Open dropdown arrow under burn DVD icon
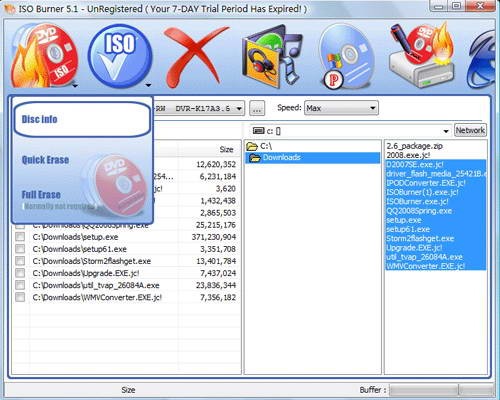 [x=75, y=85]
